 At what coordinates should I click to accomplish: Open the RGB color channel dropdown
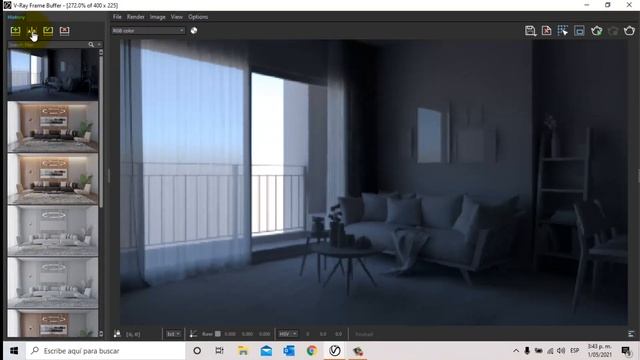click(x=148, y=31)
